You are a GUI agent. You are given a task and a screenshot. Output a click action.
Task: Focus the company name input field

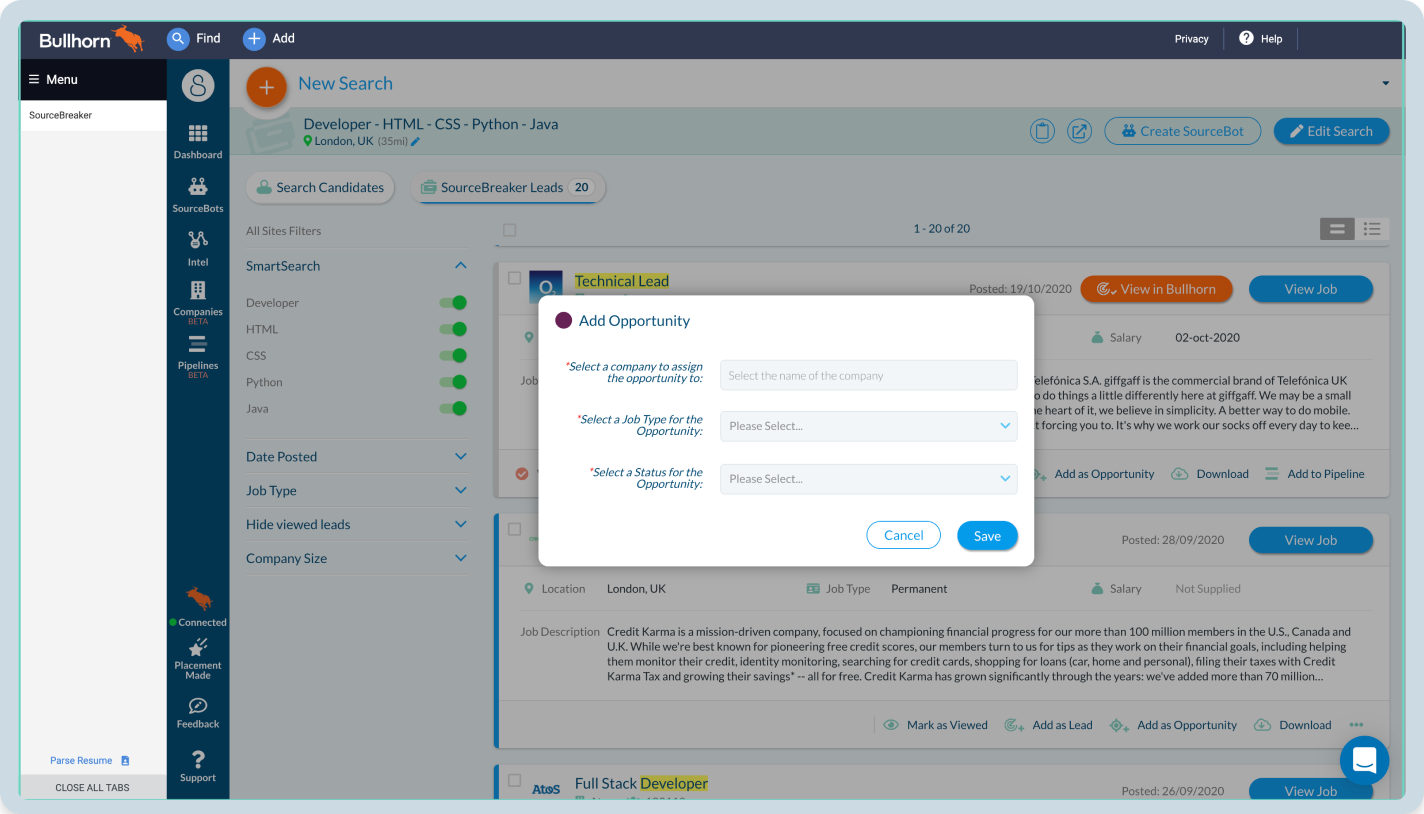pos(869,376)
